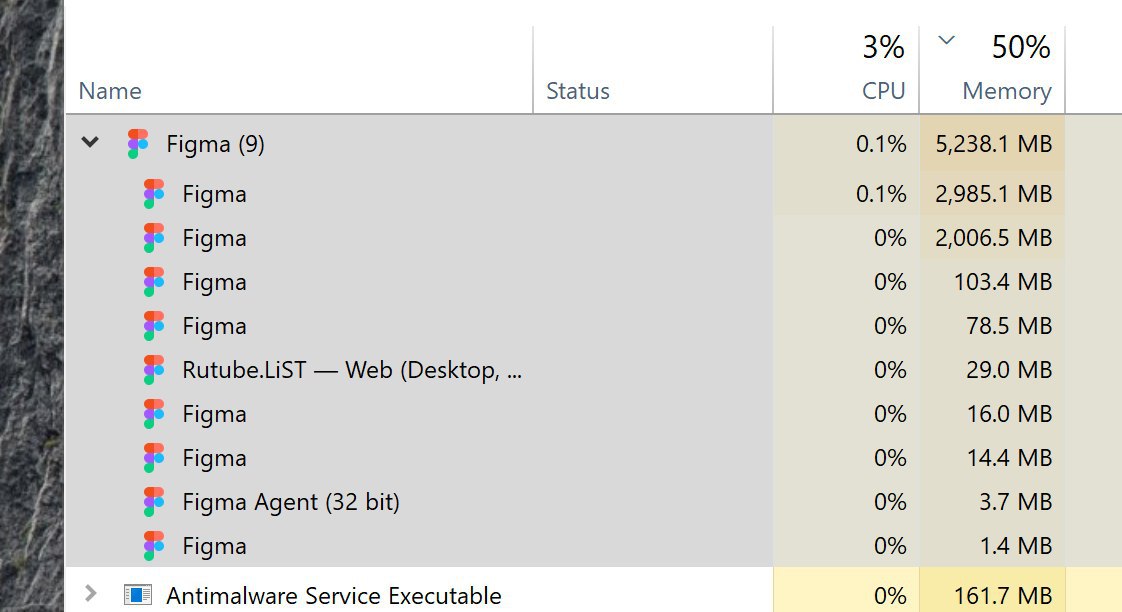The image size is (1122, 612).
Task: Collapse the Figma (9) process group
Action: coord(90,142)
